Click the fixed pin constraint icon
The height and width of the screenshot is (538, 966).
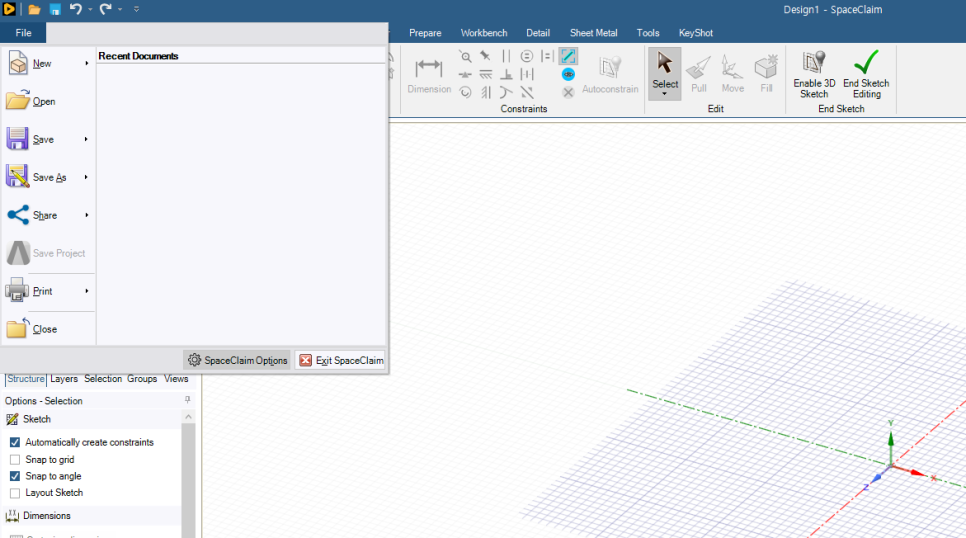(485, 56)
